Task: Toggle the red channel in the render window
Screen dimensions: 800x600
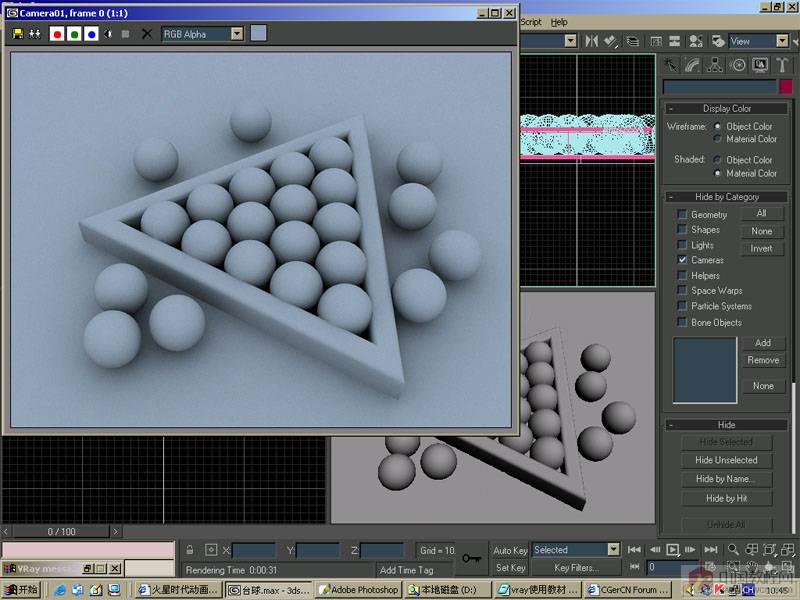Action: 57,34
